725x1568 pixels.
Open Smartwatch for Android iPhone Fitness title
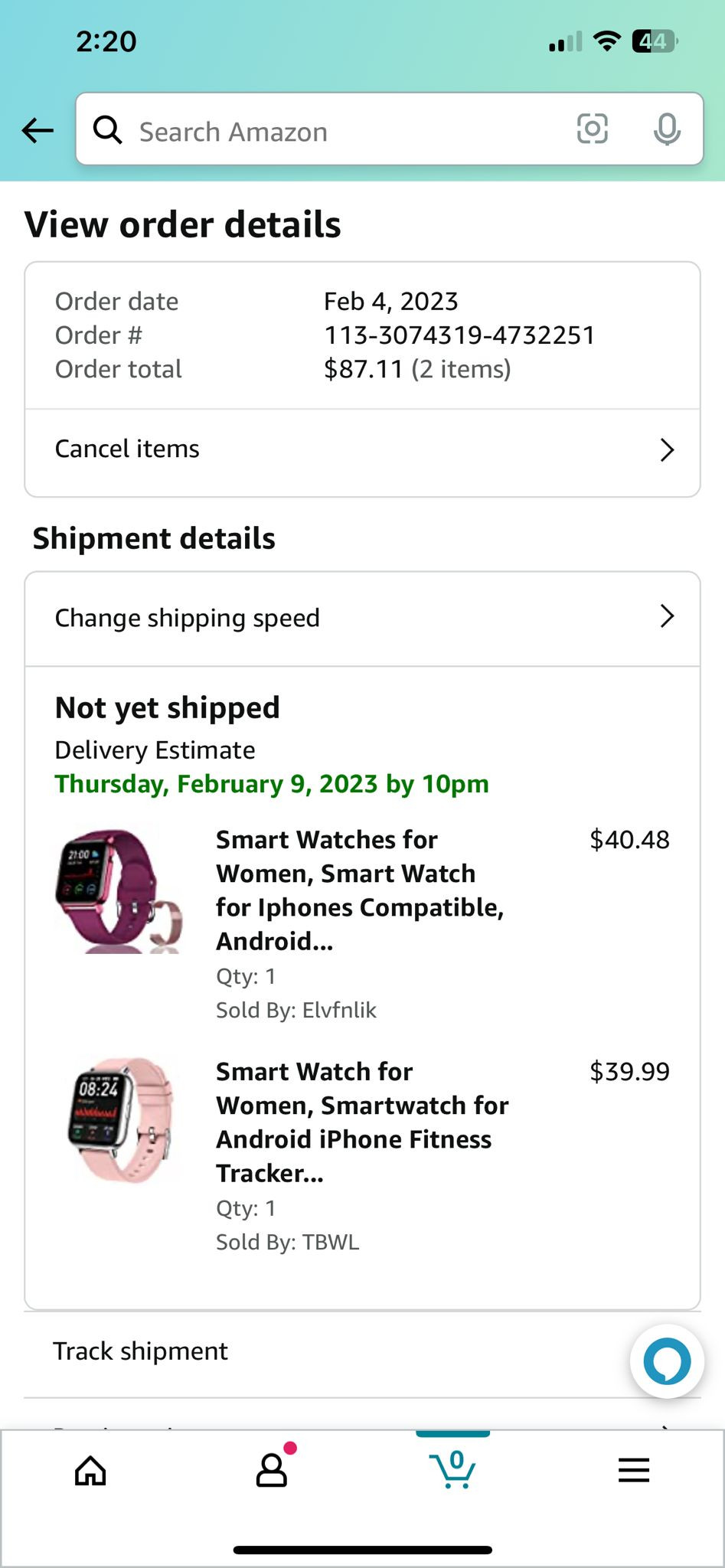[x=361, y=1122]
